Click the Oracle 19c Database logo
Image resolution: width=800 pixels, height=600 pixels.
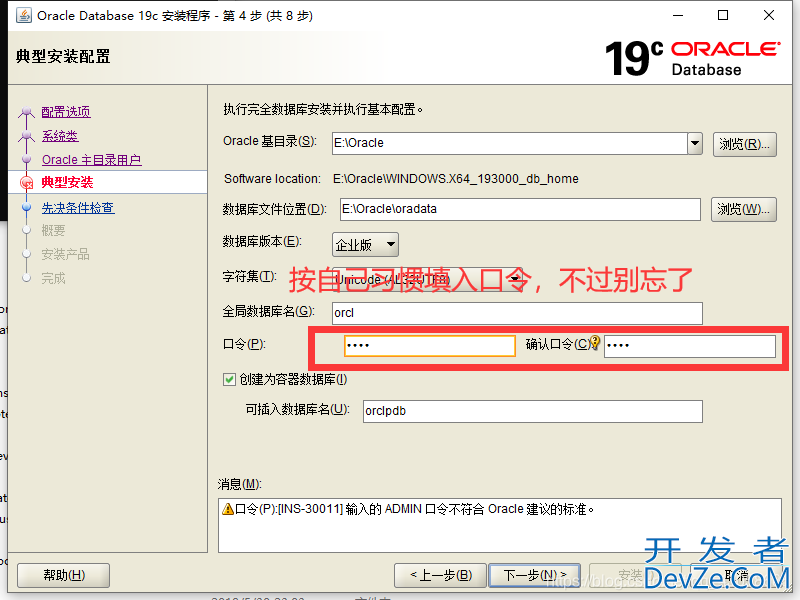[x=692, y=58]
